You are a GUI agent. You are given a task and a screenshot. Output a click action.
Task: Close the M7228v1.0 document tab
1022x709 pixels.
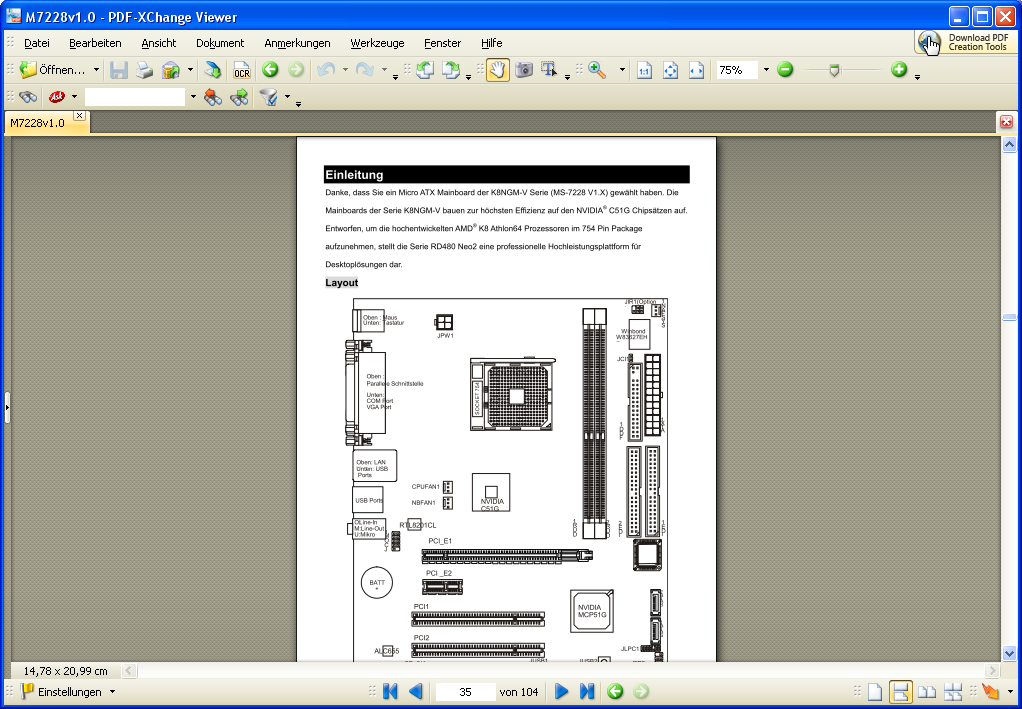79,115
